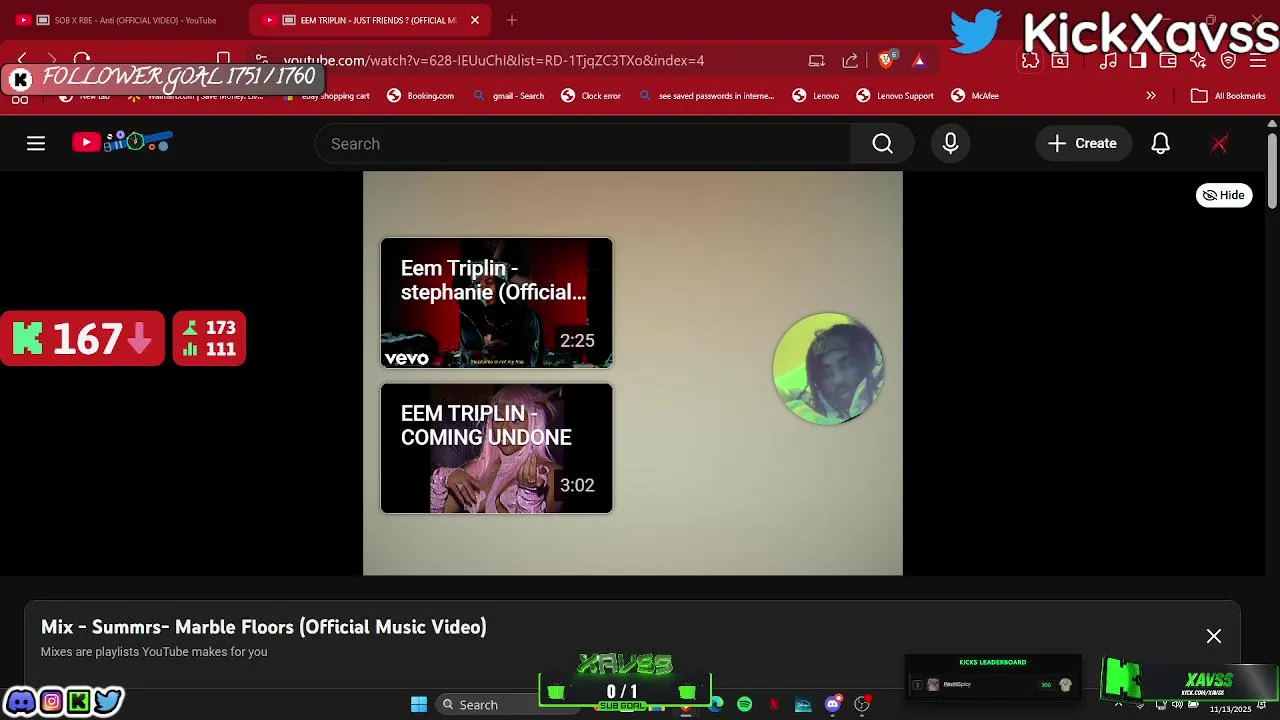Open Netflix from the taskbar

774,705
